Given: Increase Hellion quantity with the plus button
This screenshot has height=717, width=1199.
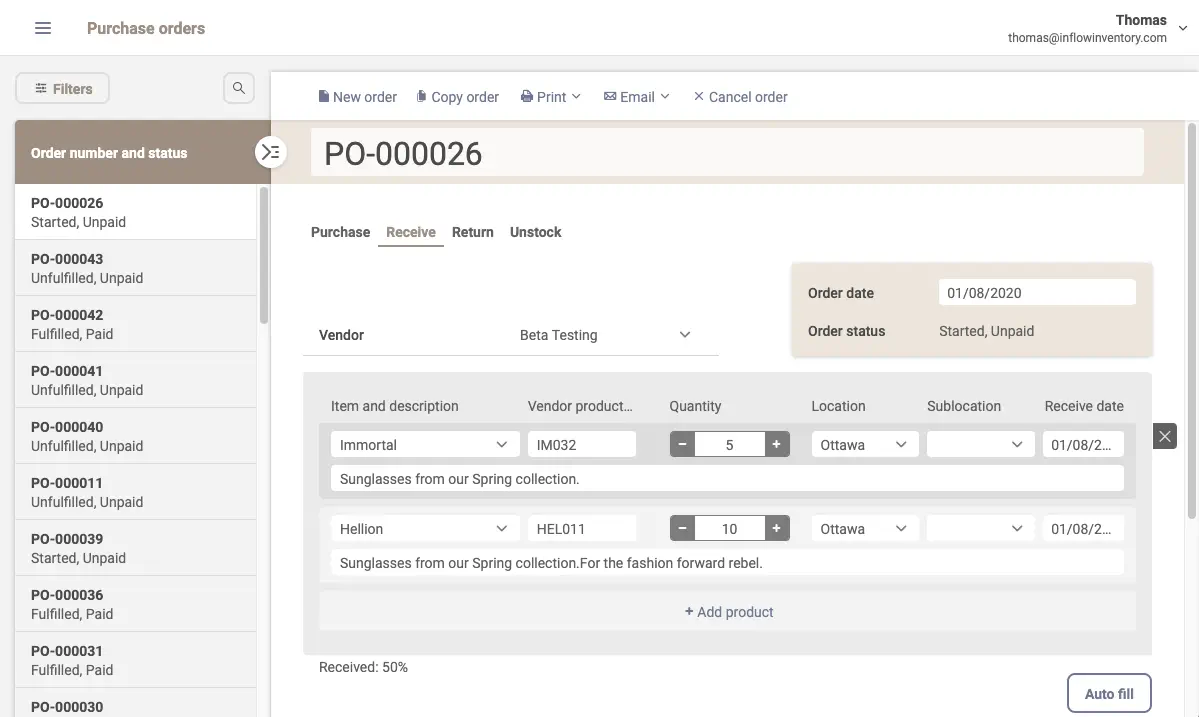Looking at the screenshot, I should [777, 528].
